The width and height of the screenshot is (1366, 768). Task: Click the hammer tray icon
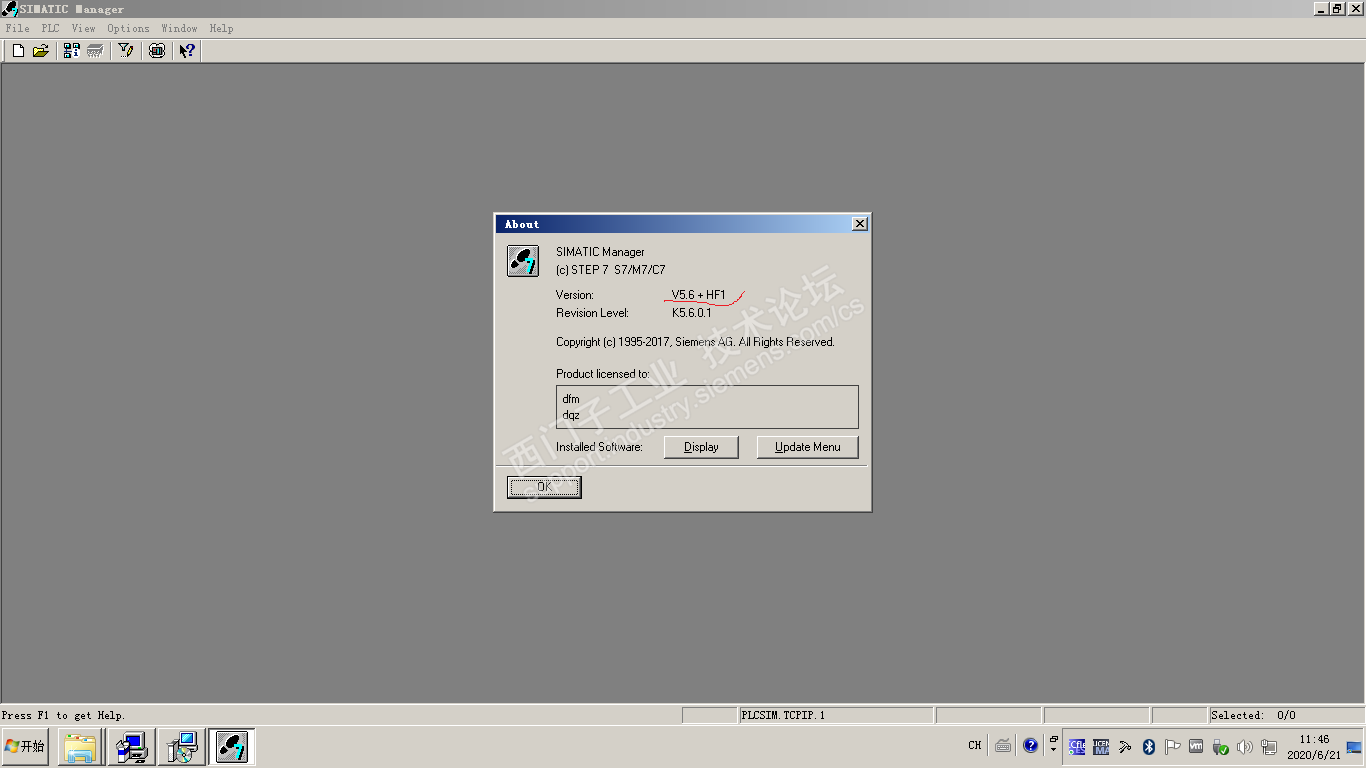pyautogui.click(x=1125, y=746)
